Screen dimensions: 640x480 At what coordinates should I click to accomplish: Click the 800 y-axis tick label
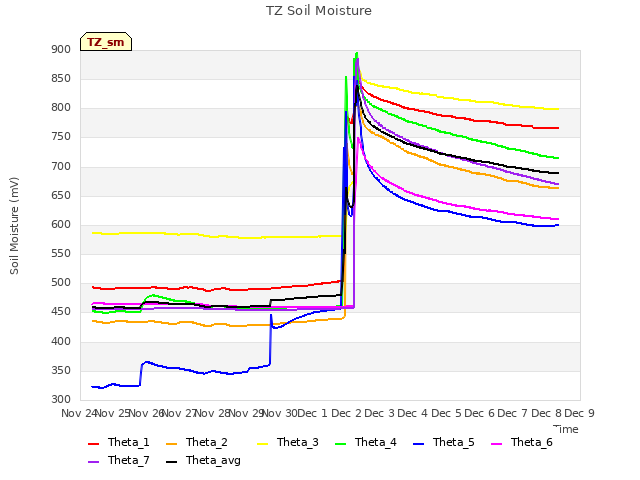pos(61,108)
